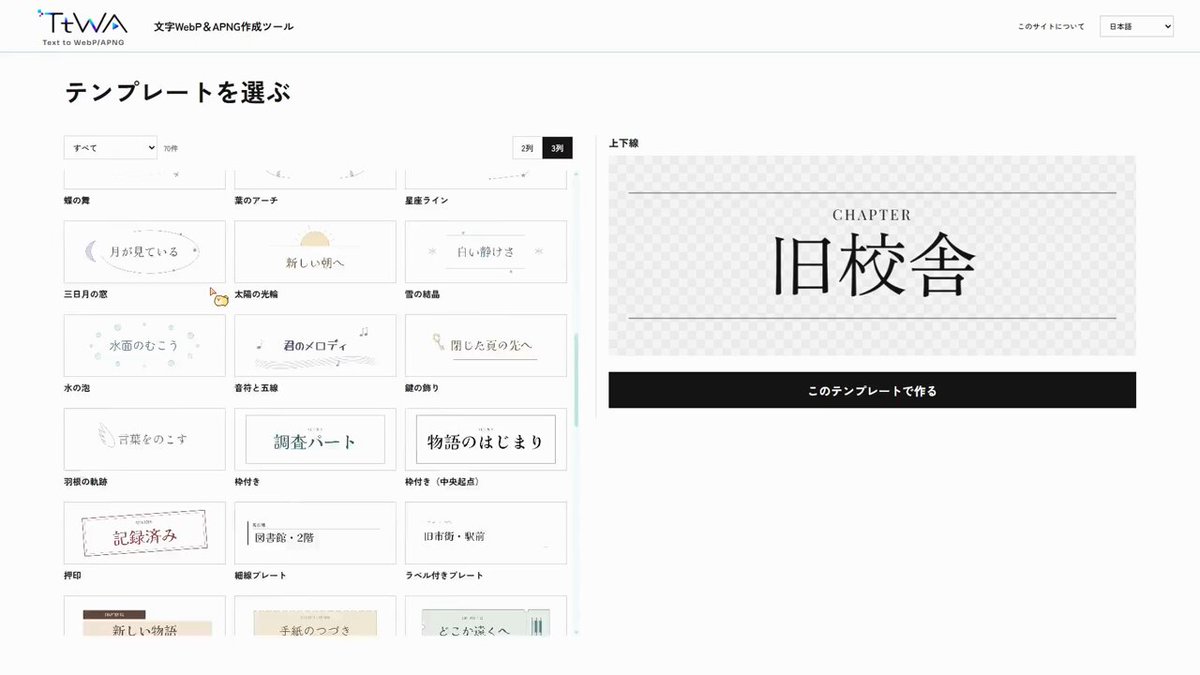Select the 手紙のつづき template thumbnail
This screenshot has height=675, width=1200.
pyautogui.click(x=315, y=616)
